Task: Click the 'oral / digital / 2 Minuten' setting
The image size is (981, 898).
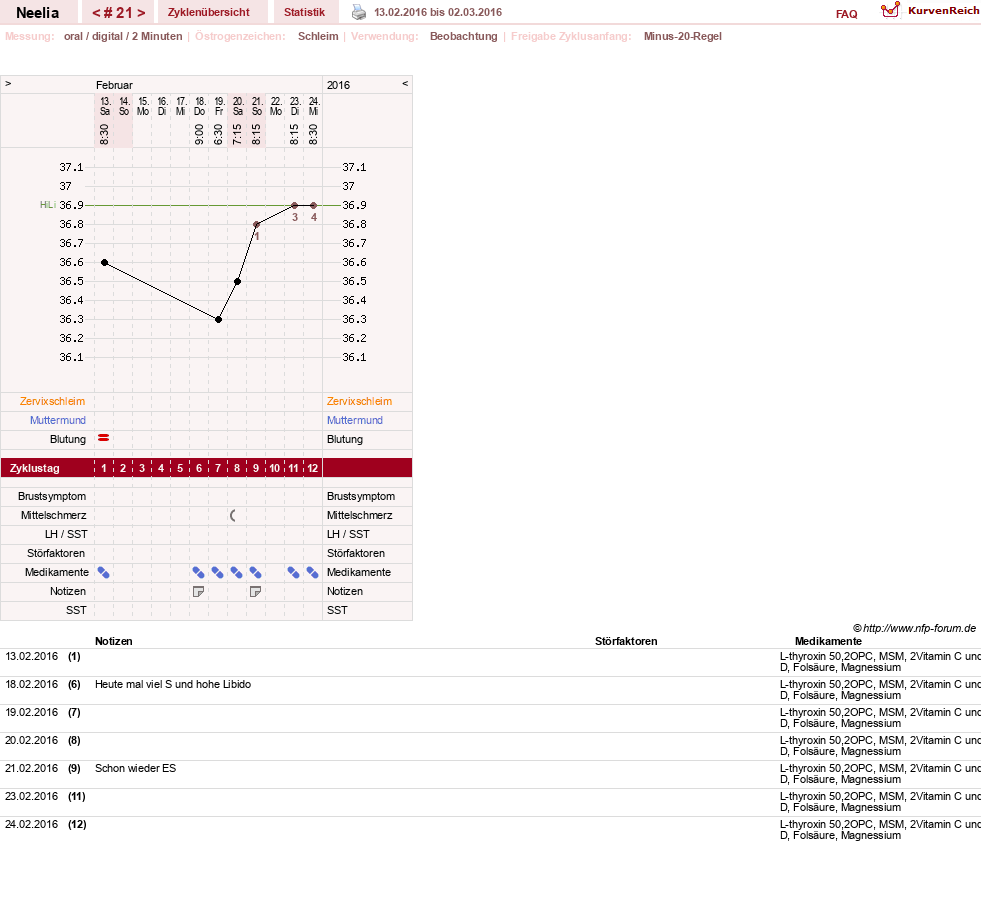Action: tap(123, 36)
